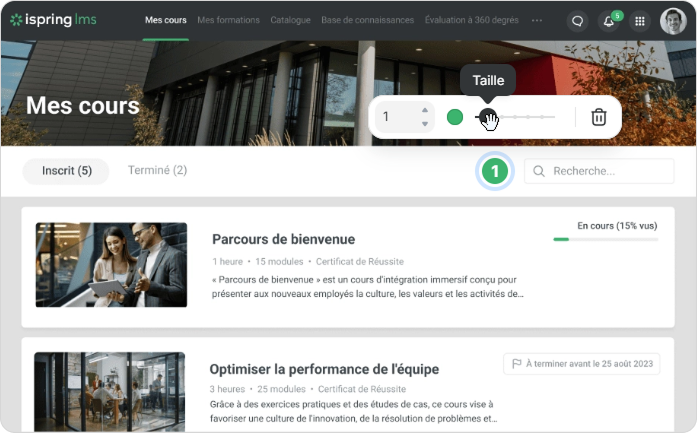Increase the marker number with up arrow
The height and width of the screenshot is (433, 697).
[x=425, y=111]
